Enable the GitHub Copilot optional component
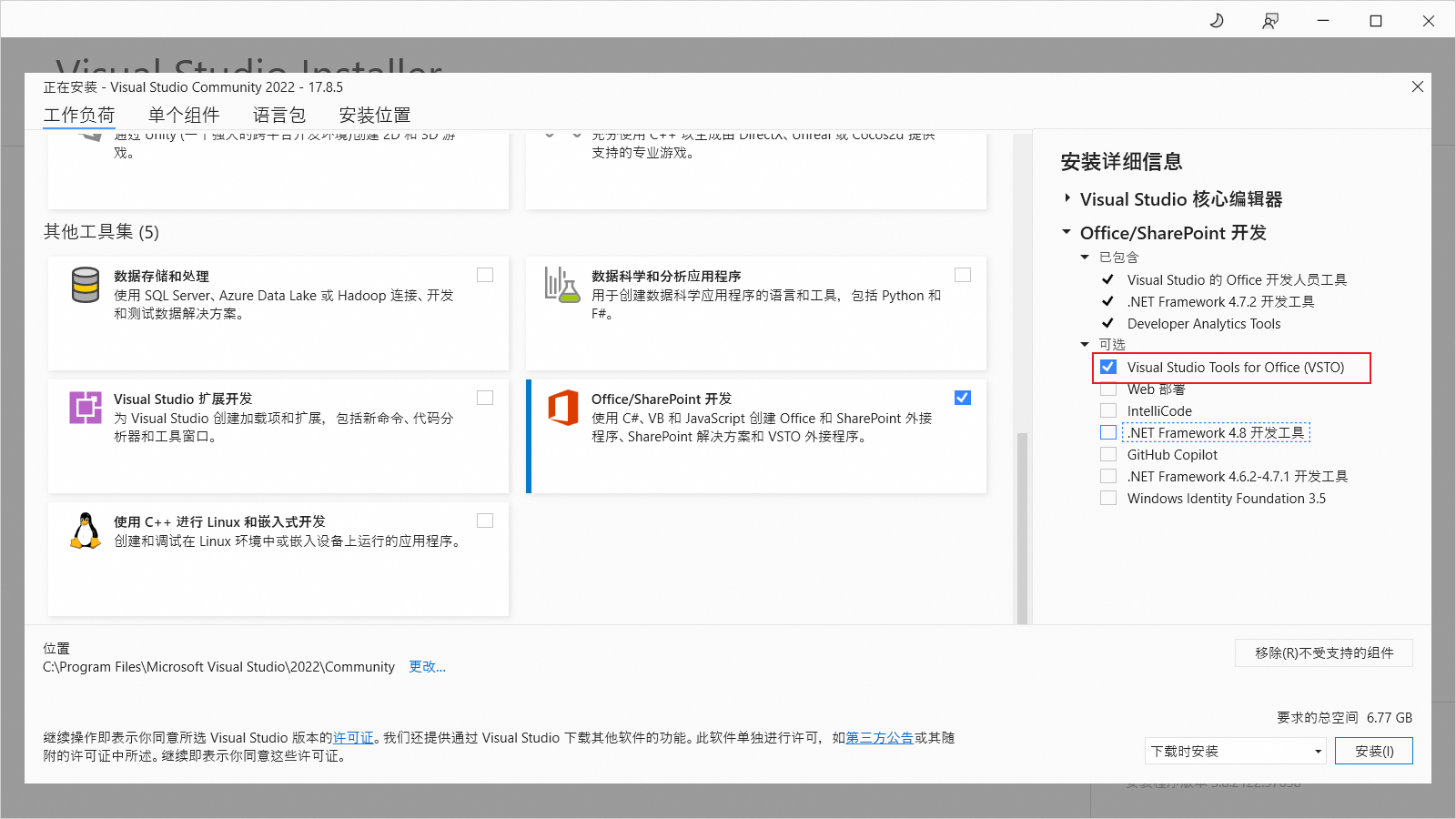This screenshot has width=1456, height=819. click(1108, 454)
